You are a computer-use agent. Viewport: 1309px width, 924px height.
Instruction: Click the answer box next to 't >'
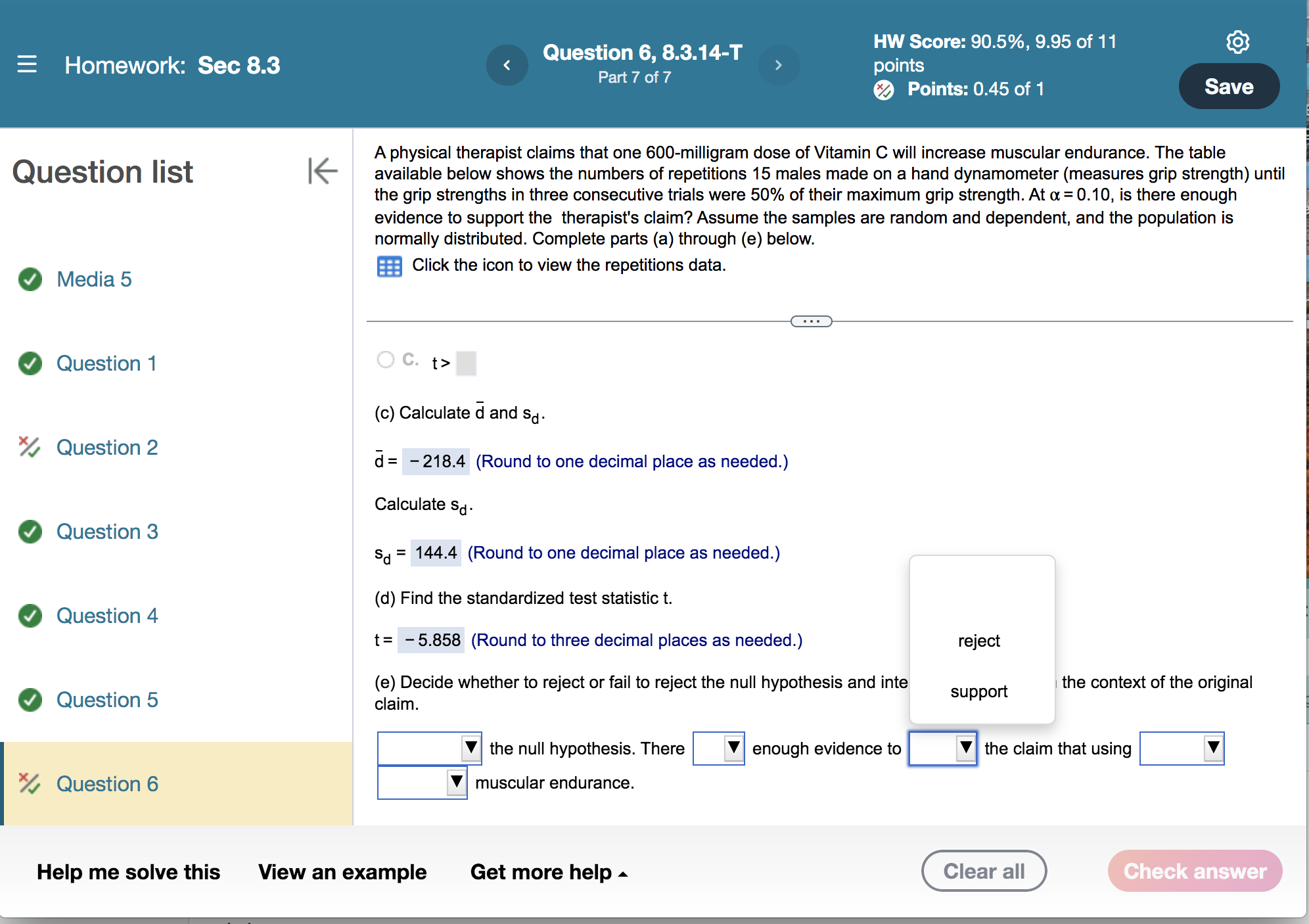pyautogui.click(x=466, y=363)
